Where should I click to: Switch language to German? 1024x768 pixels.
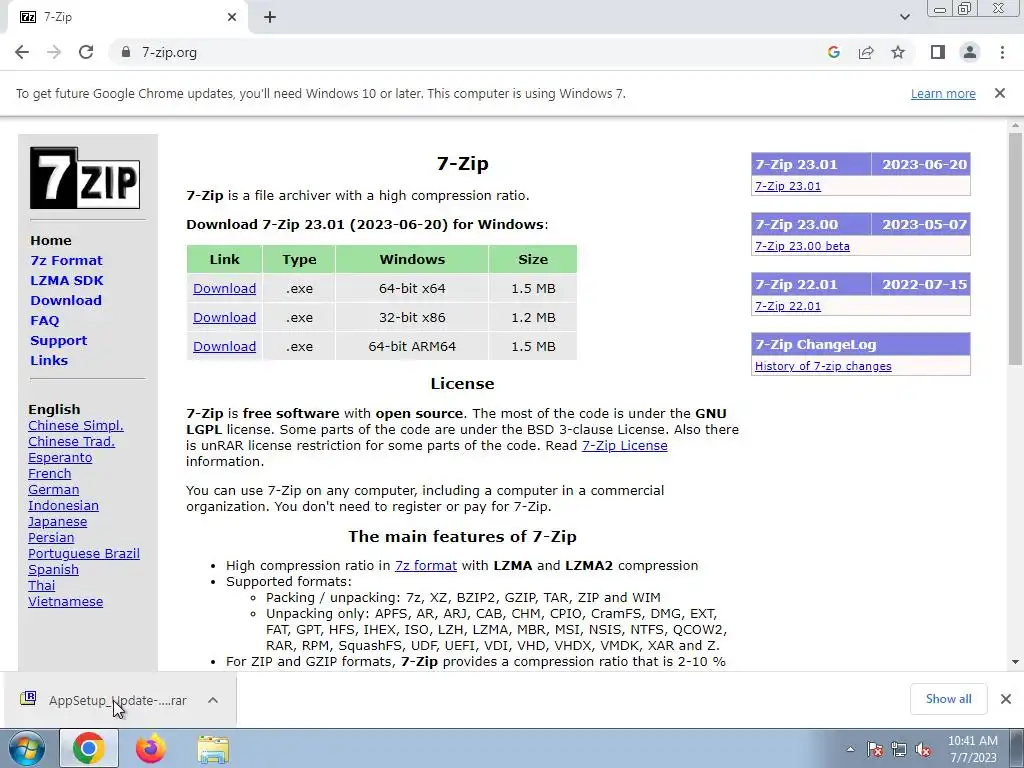[x=54, y=490]
